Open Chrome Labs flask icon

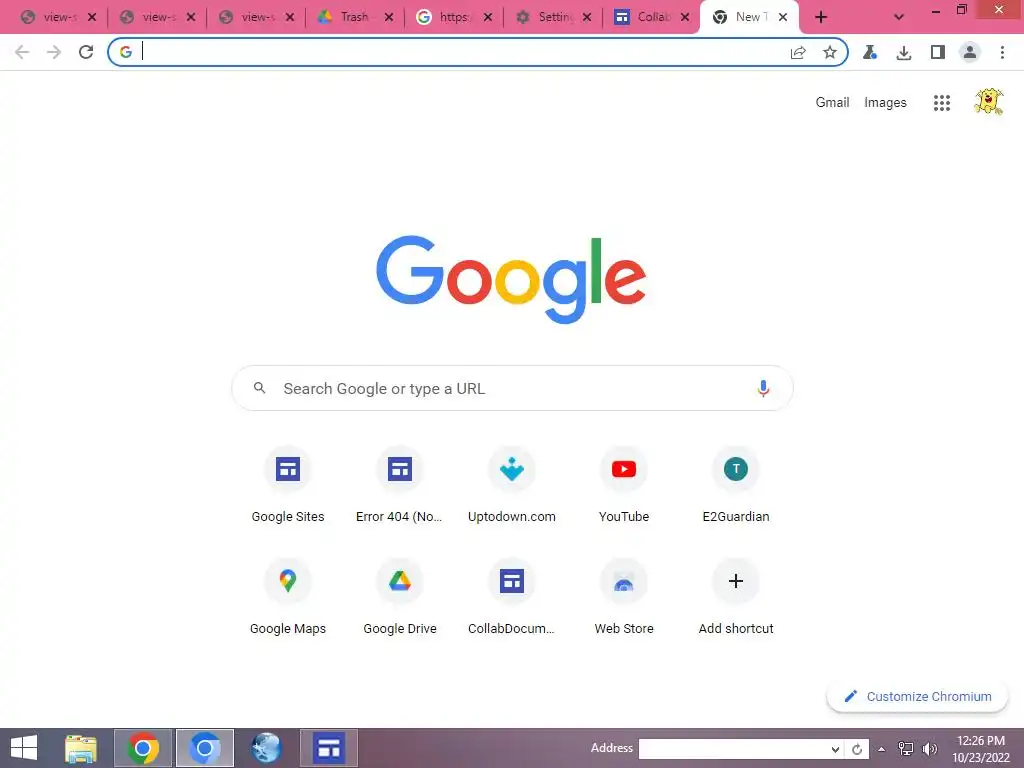click(869, 52)
